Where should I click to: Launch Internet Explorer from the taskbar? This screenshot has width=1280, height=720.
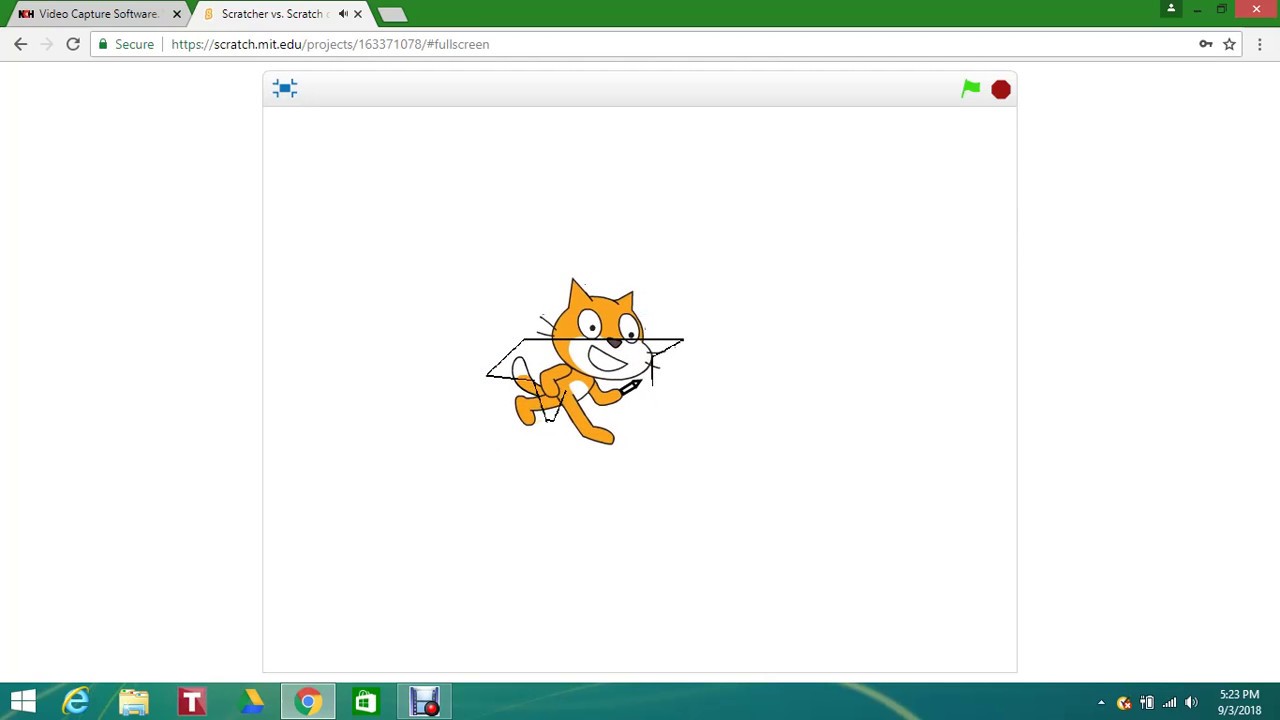[x=77, y=702]
